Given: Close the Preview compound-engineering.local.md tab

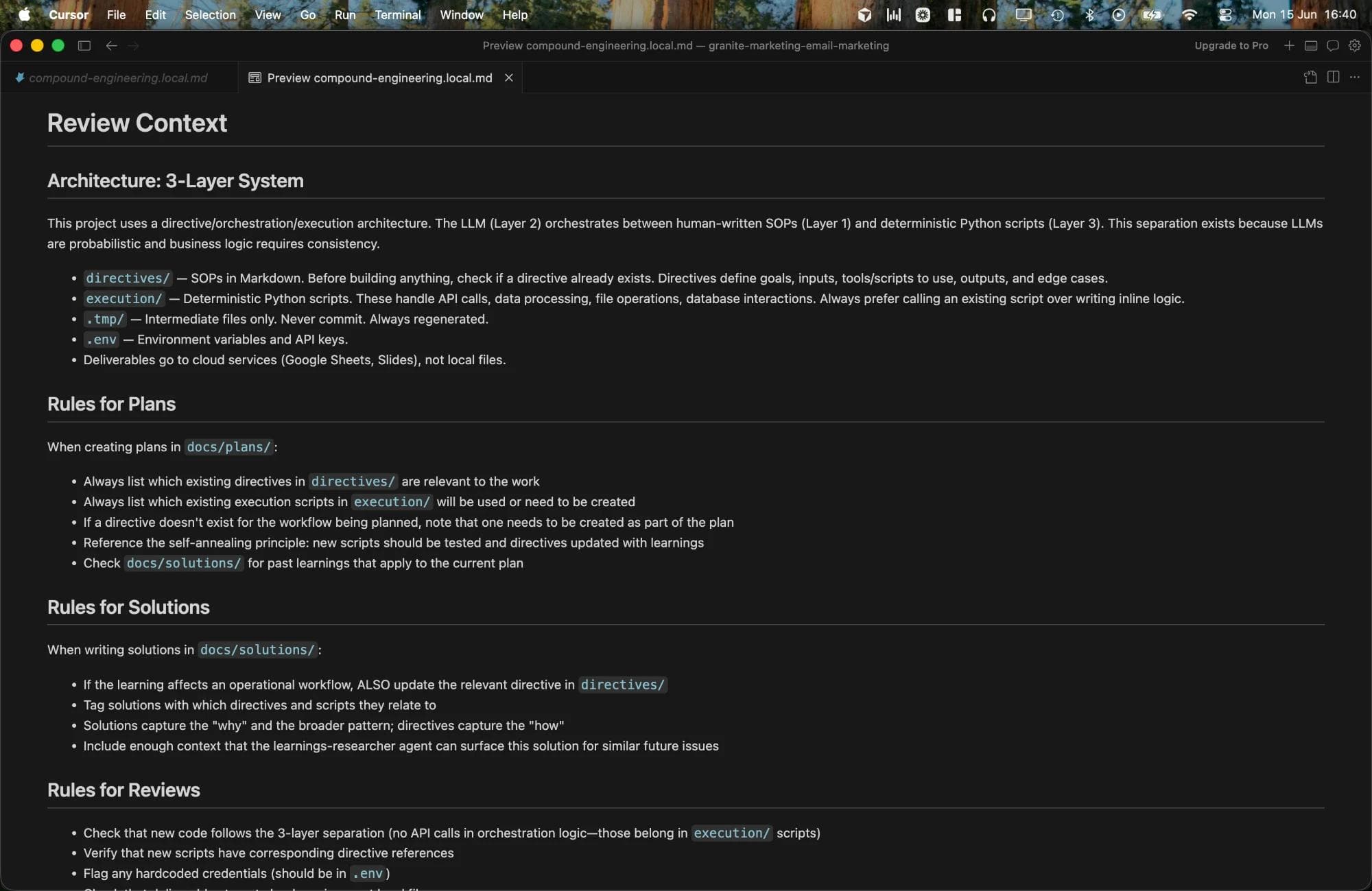Looking at the screenshot, I should pyautogui.click(x=509, y=78).
